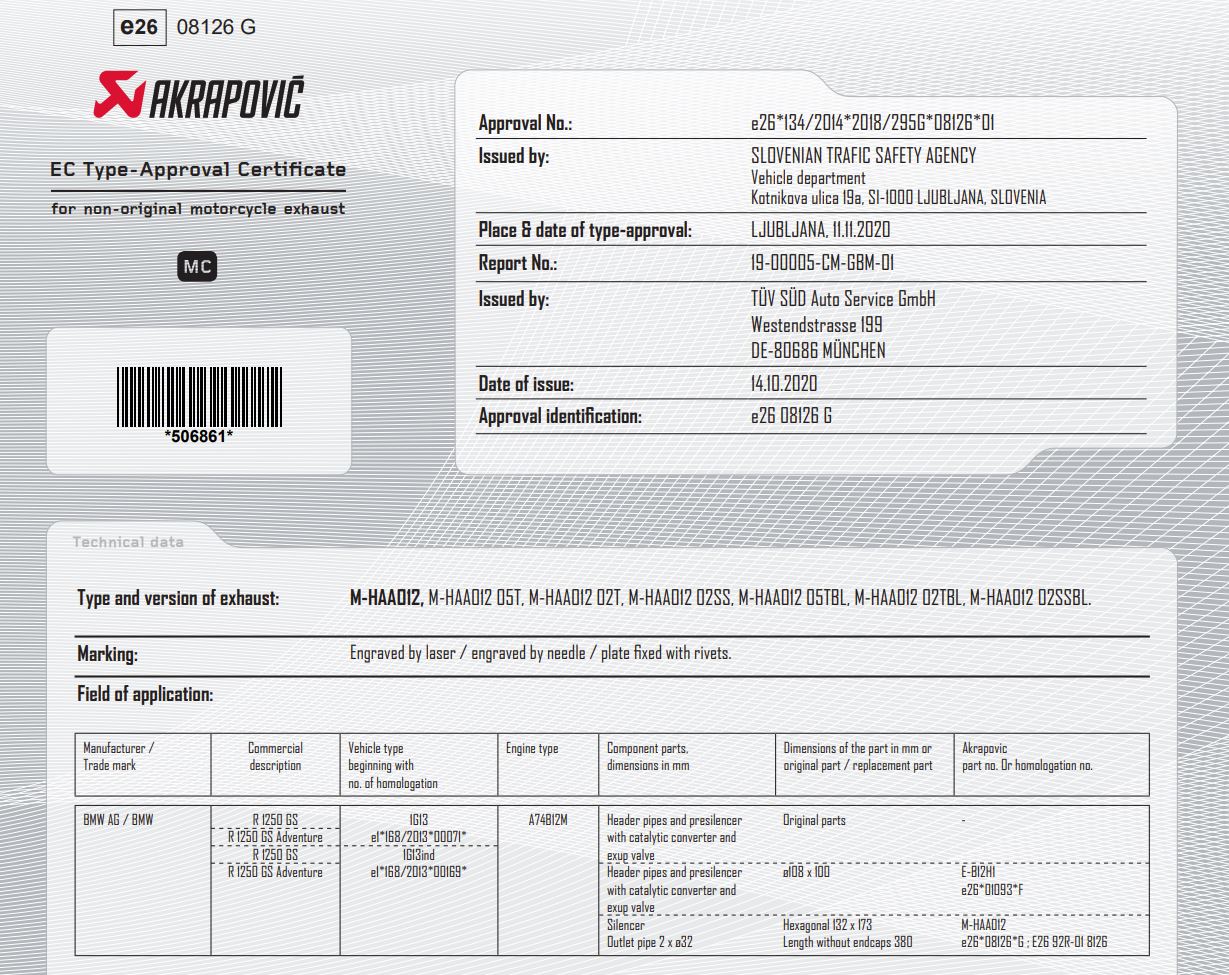Viewport: 1229px width, 975px height.
Task: Select first 'R 1250 GS' table entry
Action: click(275, 821)
